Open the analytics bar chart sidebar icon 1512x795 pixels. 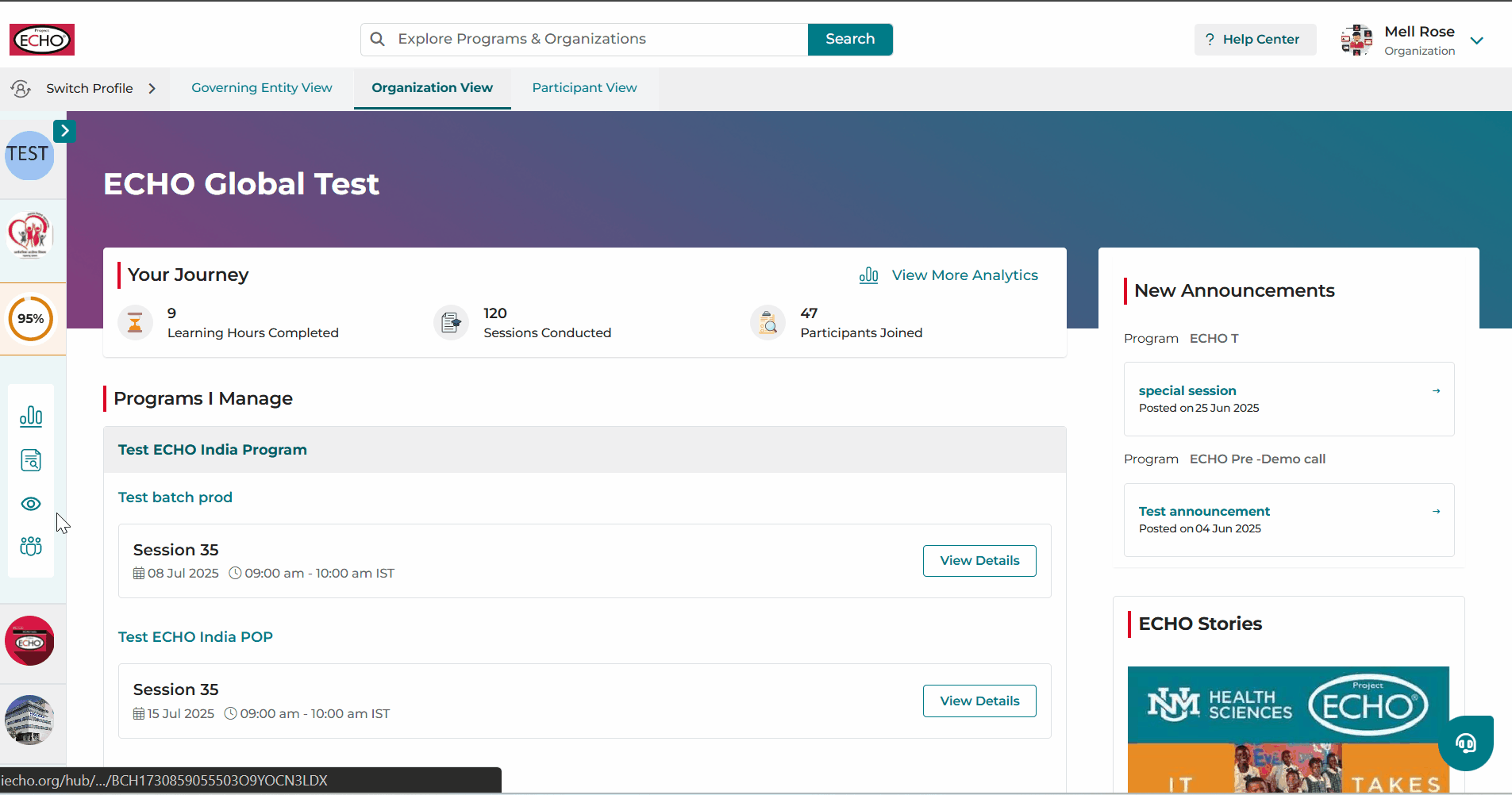pyautogui.click(x=31, y=417)
